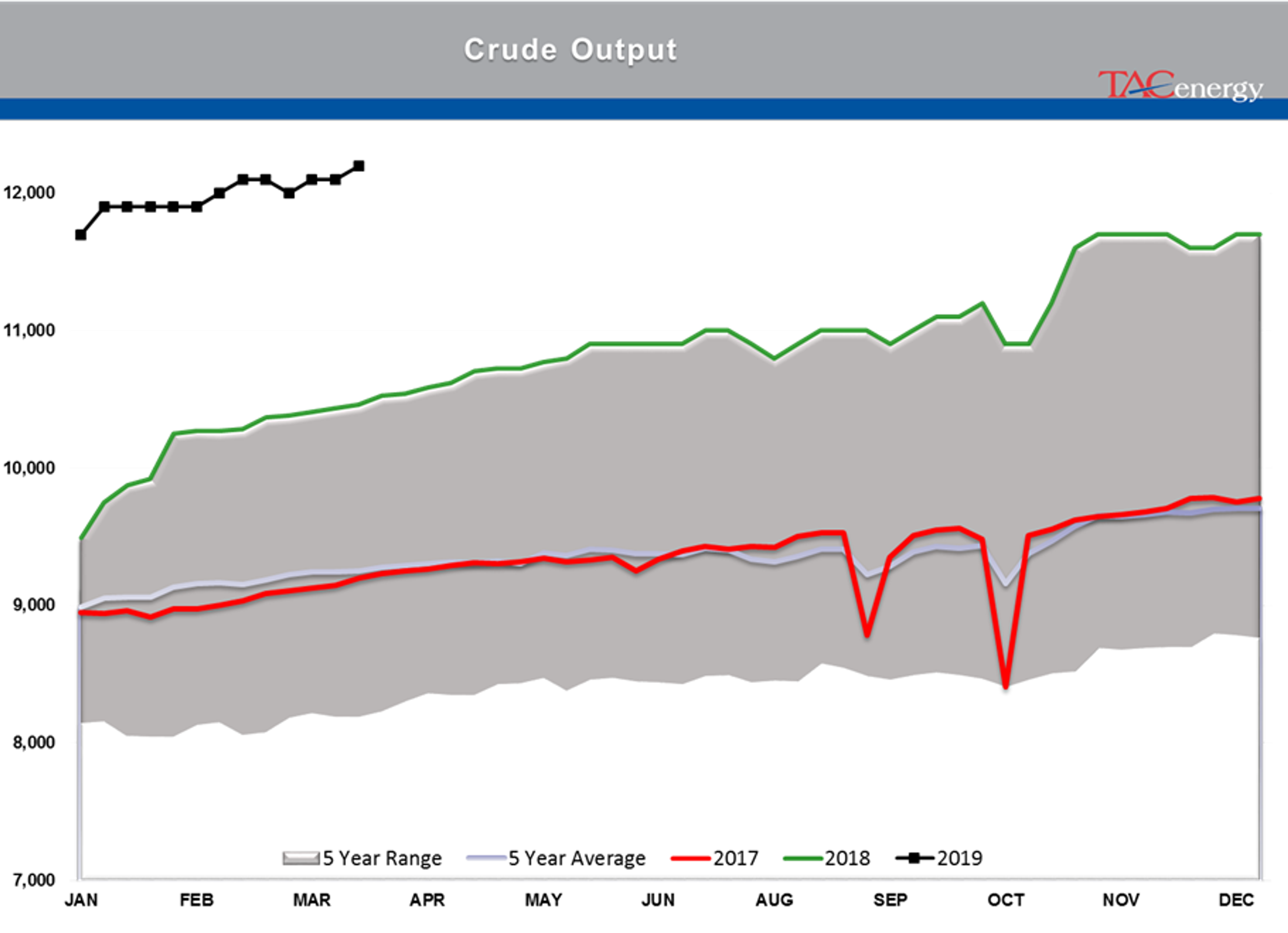Select the 2018 legend entry

(x=826, y=858)
